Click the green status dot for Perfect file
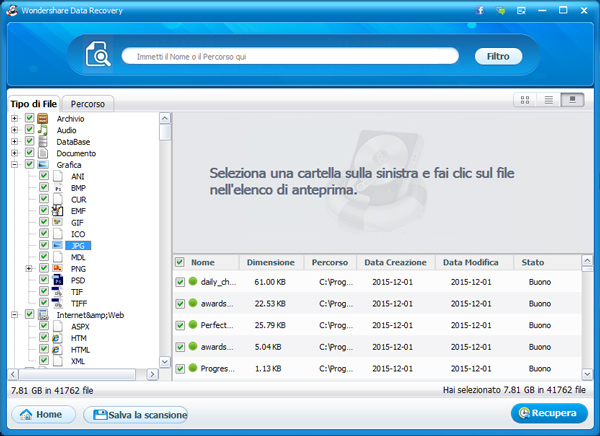Viewport: 600px width, 436px height. tap(193, 325)
